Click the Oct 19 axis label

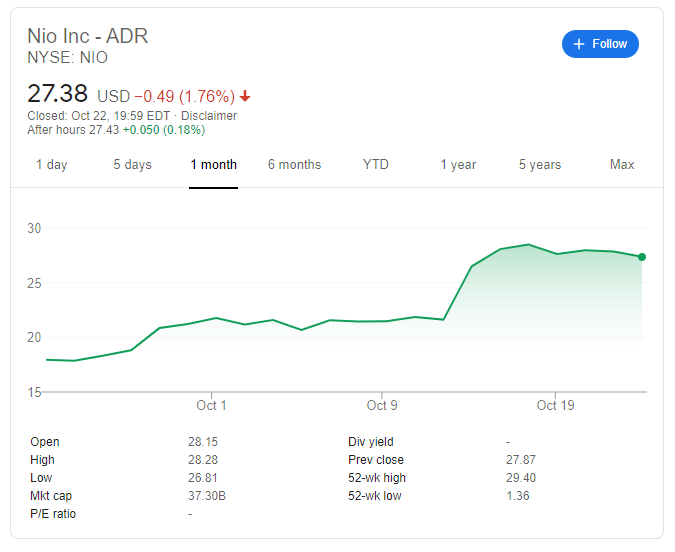[555, 405]
